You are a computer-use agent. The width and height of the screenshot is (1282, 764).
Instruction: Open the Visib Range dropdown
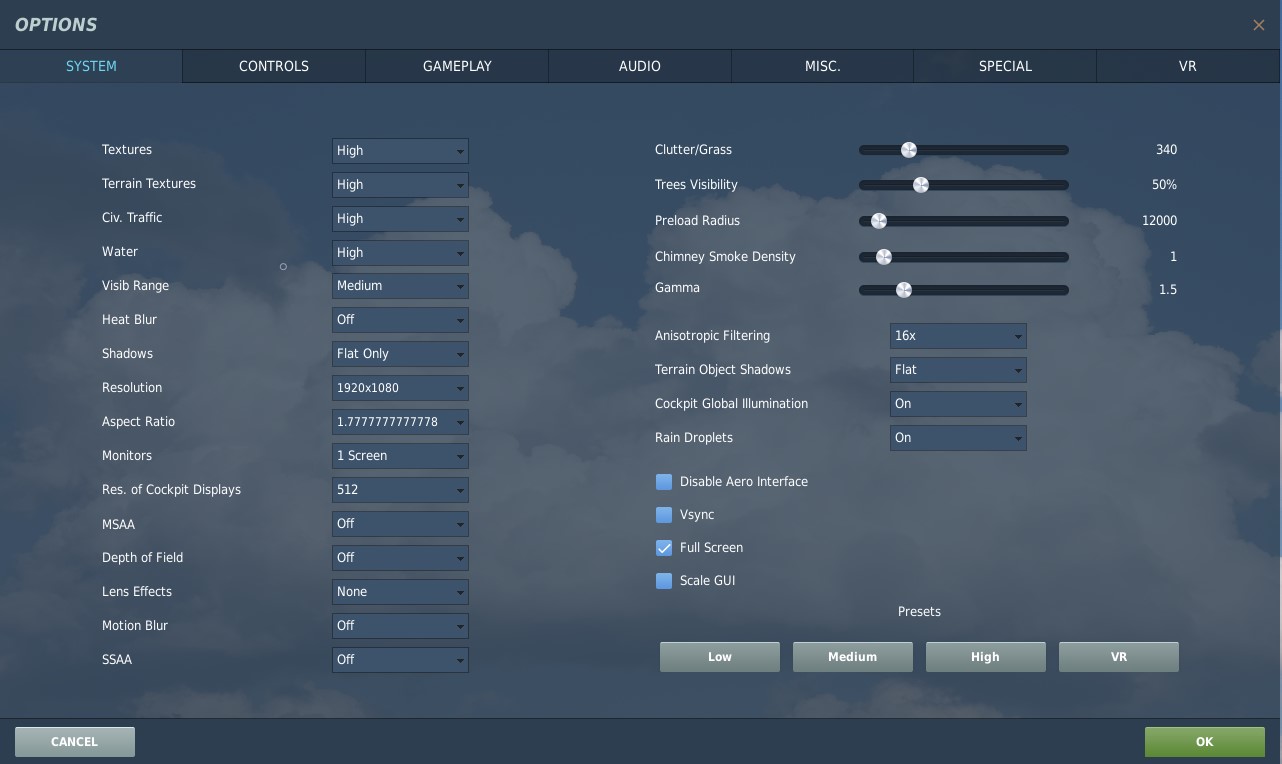(400, 286)
